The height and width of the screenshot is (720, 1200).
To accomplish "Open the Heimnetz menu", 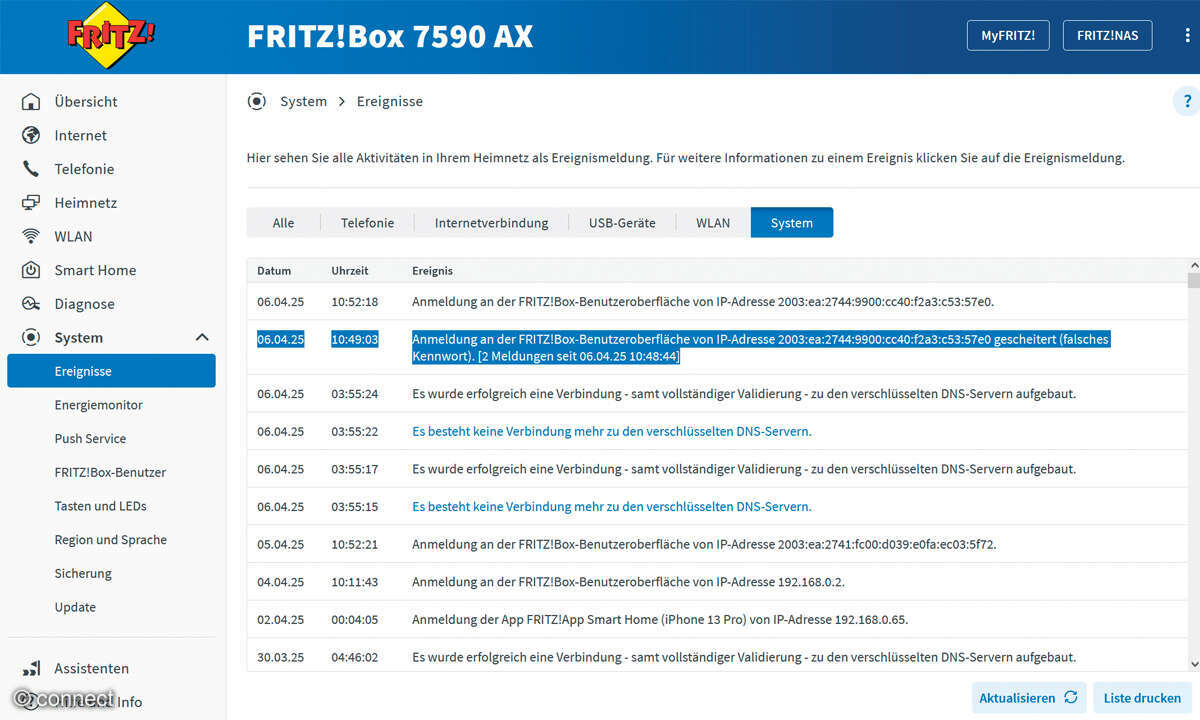I will point(85,203).
